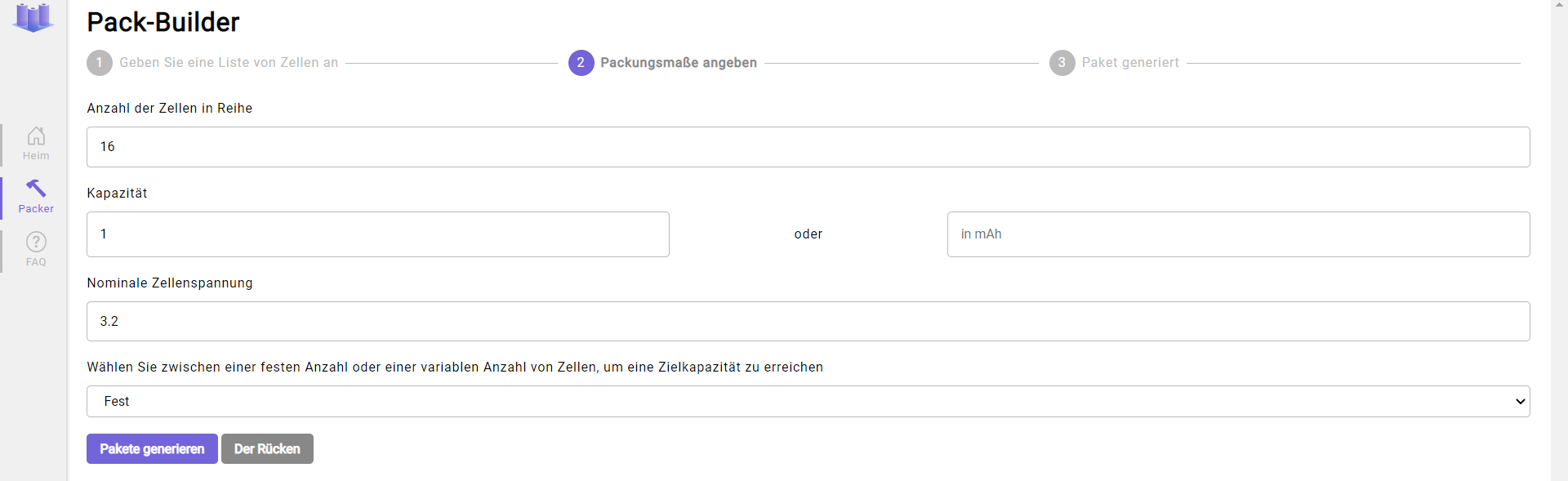Select the 'Paket generiert' step label
Viewport: 1568px width, 481px height.
[x=1130, y=63]
